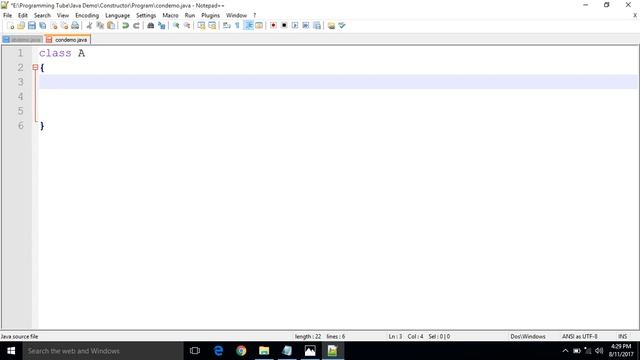This screenshot has height=360, width=640.
Task: Toggle the highlighted Indent Guide icon
Action: (x=248, y=26)
